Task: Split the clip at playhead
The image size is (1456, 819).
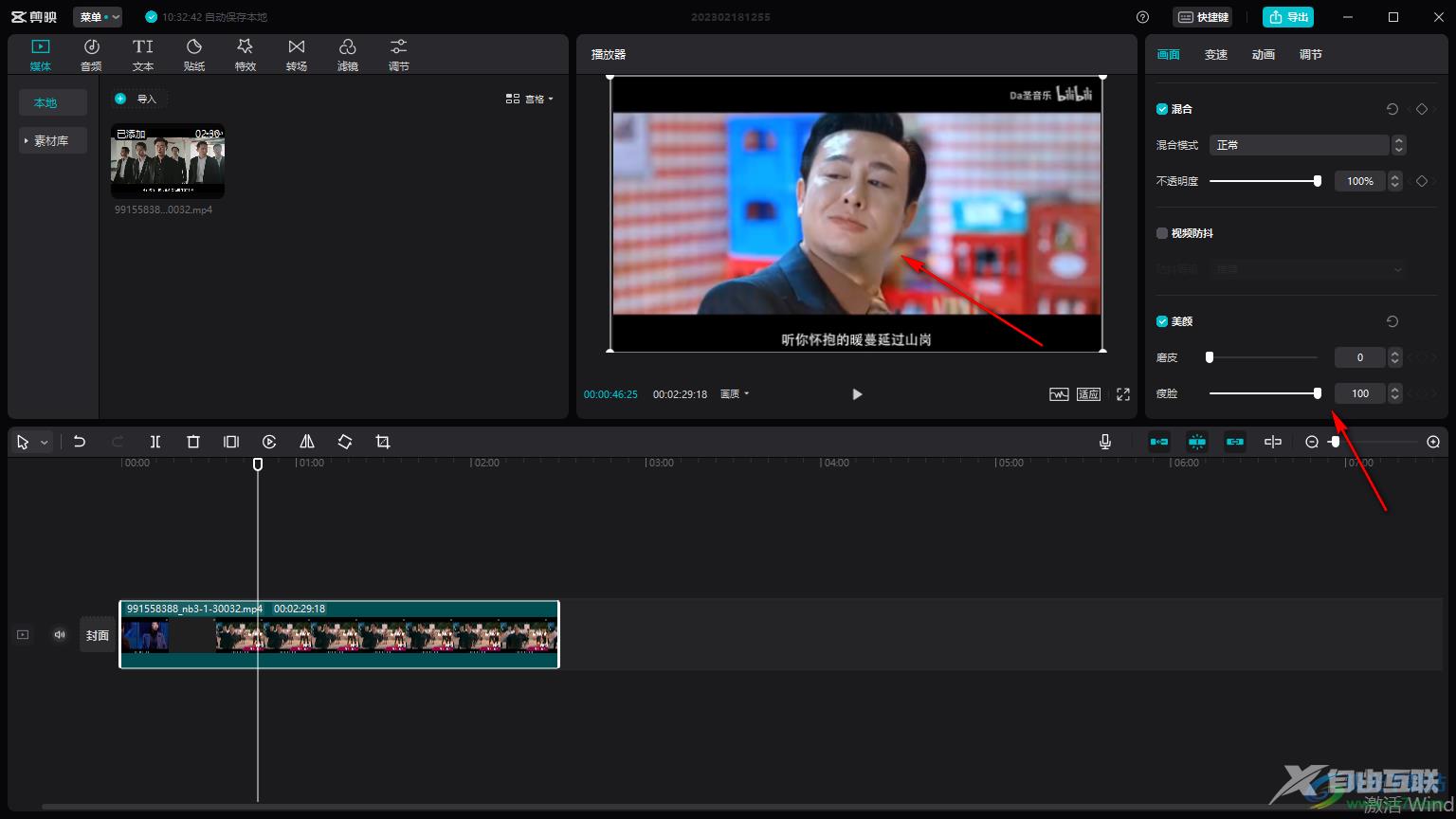Action: coord(155,442)
